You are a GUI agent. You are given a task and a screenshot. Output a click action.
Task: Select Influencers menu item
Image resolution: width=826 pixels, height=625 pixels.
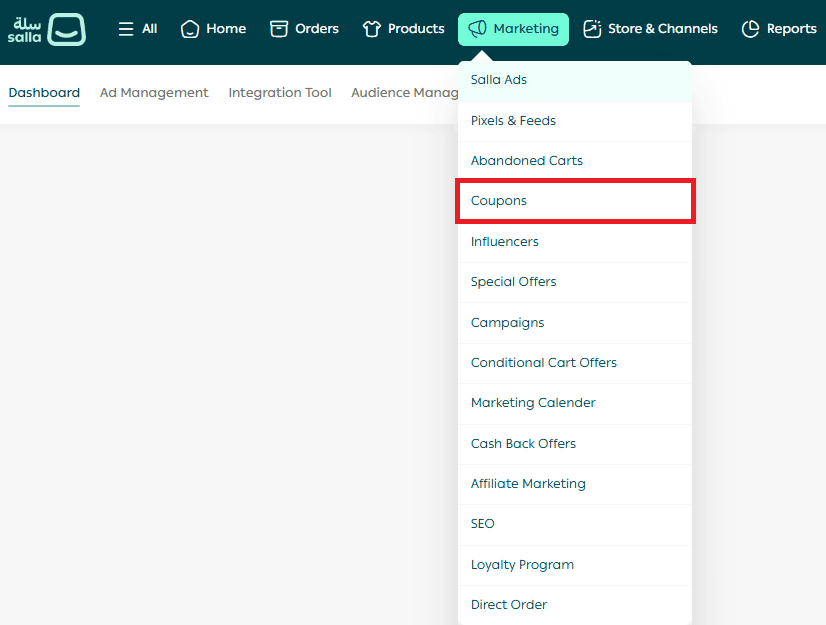point(504,242)
